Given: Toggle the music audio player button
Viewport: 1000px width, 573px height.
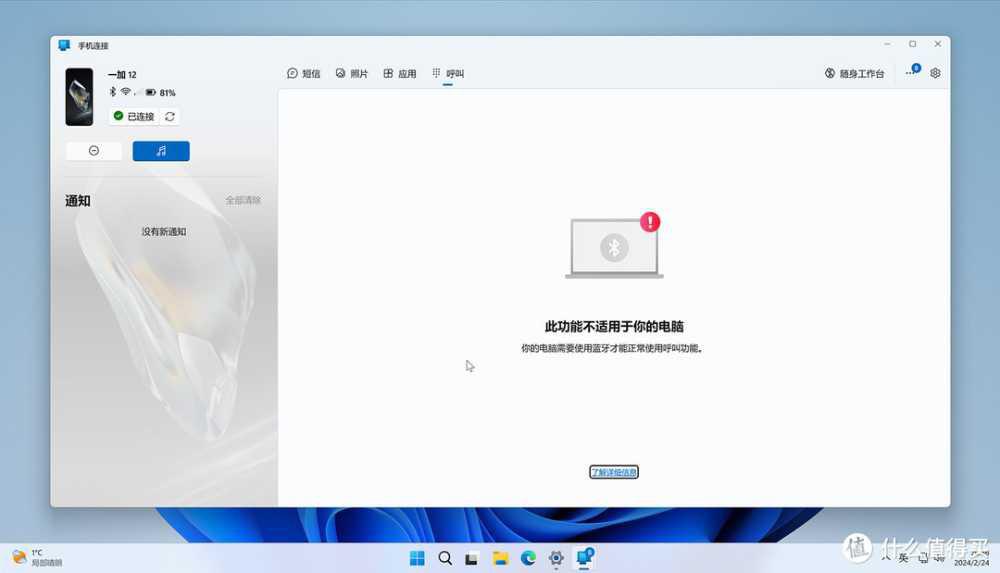Looking at the screenshot, I should click(161, 151).
